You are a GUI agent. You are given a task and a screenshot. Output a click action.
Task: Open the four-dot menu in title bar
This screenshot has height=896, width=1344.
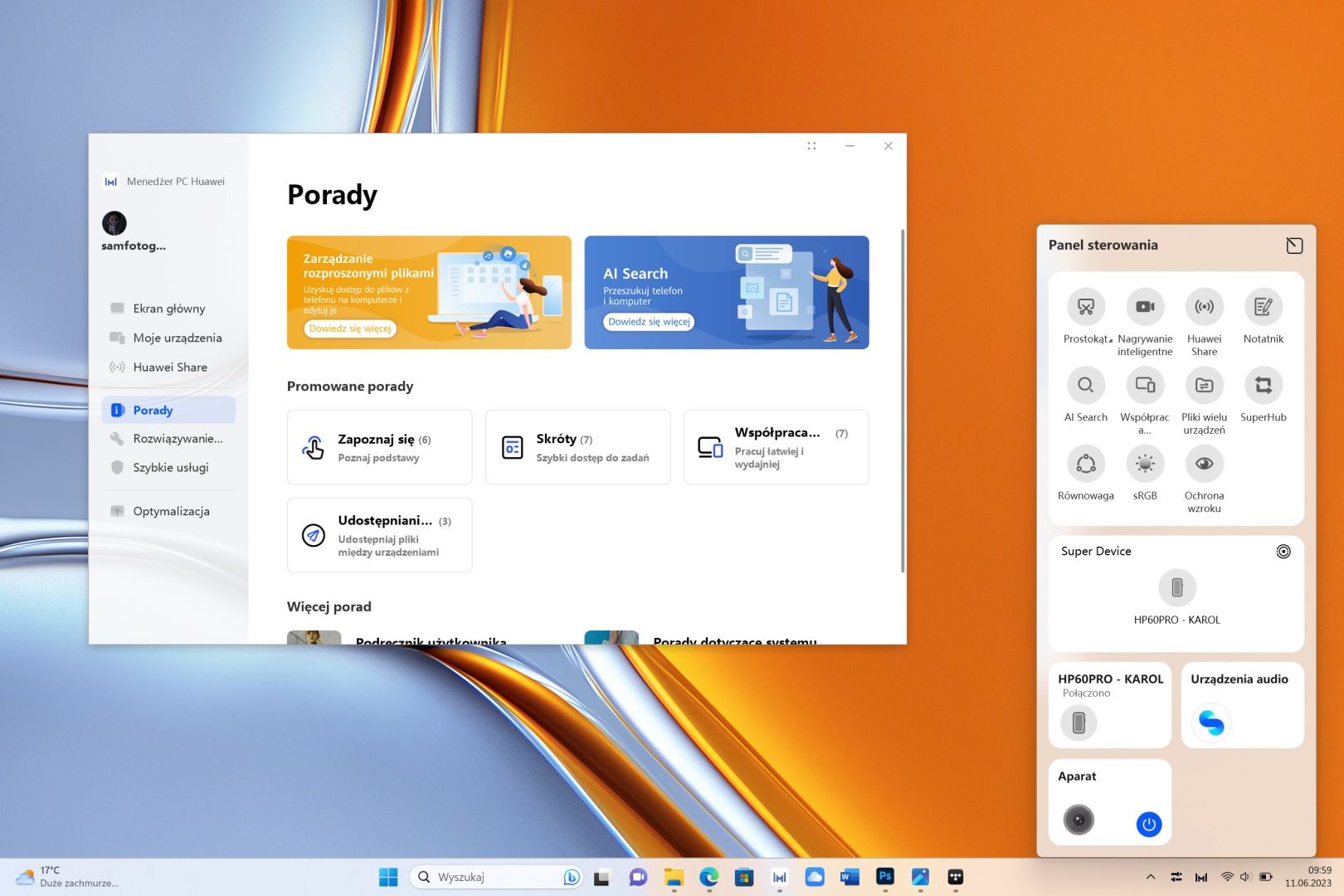pos(811,146)
